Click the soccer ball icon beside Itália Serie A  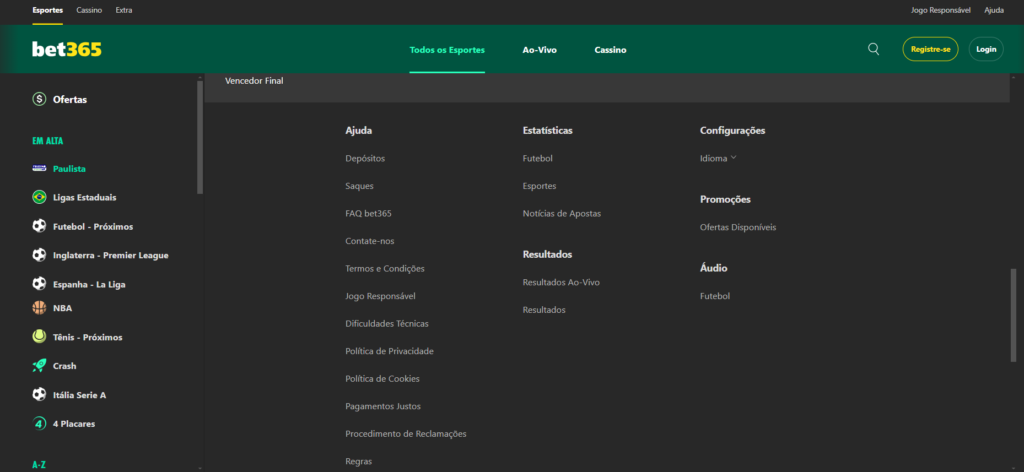(x=39, y=394)
